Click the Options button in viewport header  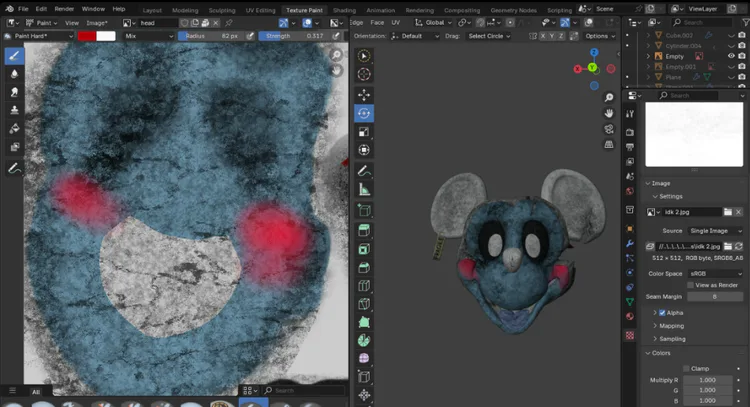pyautogui.click(x=599, y=35)
